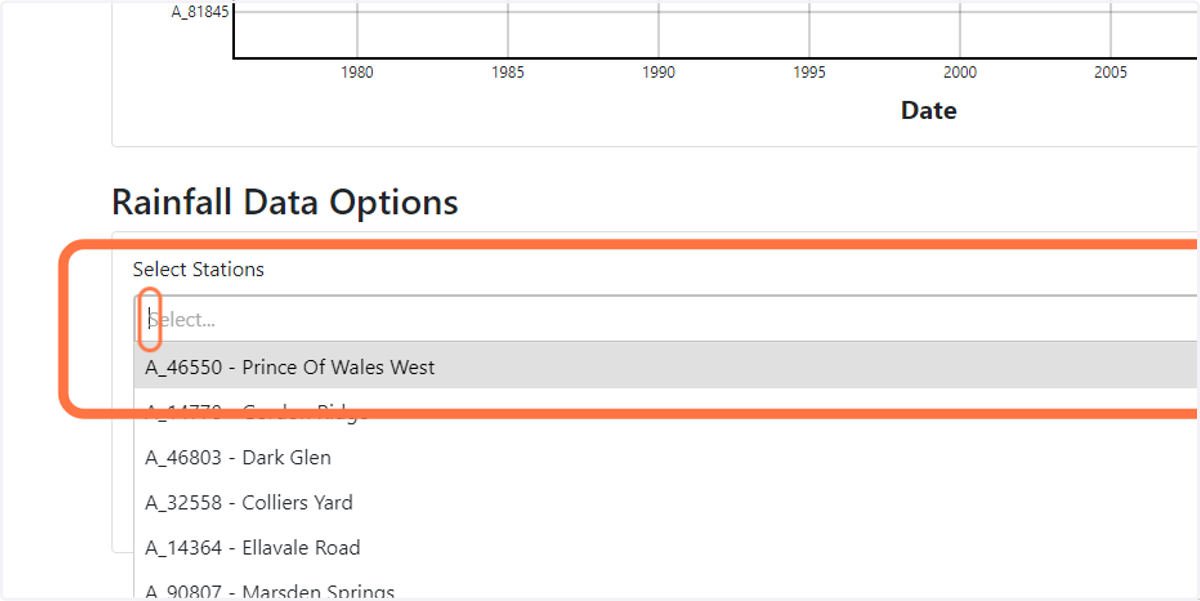Focus the Select Stations search field
1200x601 pixels.
tap(667, 319)
